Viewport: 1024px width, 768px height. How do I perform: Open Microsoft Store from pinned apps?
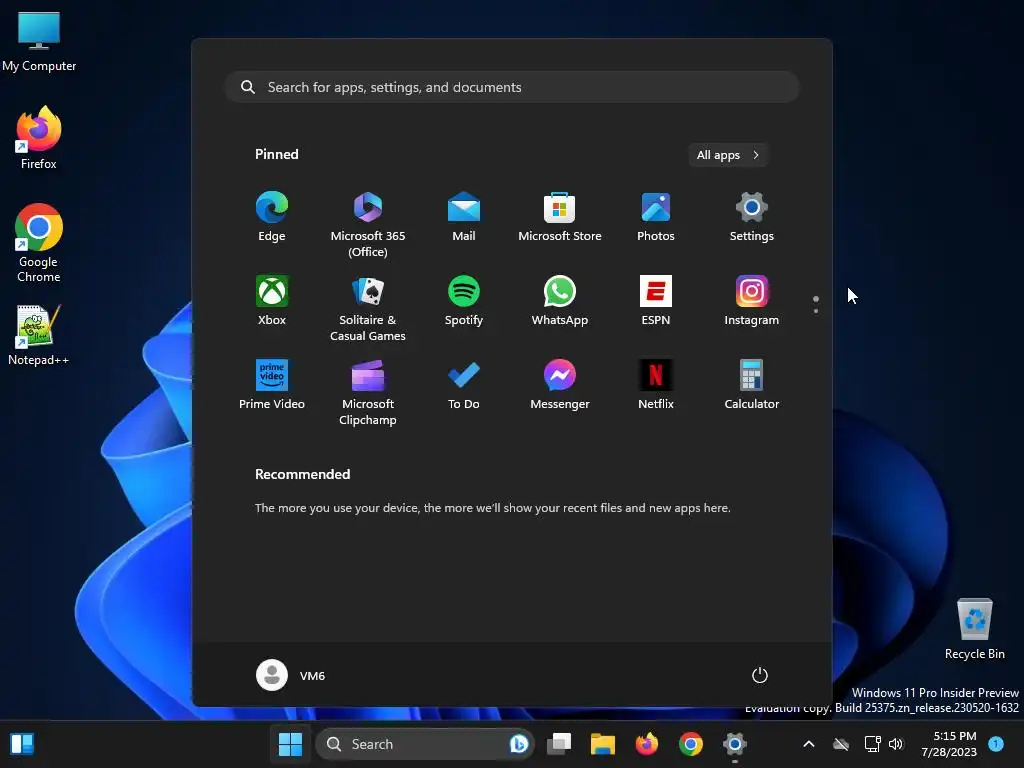tap(560, 217)
